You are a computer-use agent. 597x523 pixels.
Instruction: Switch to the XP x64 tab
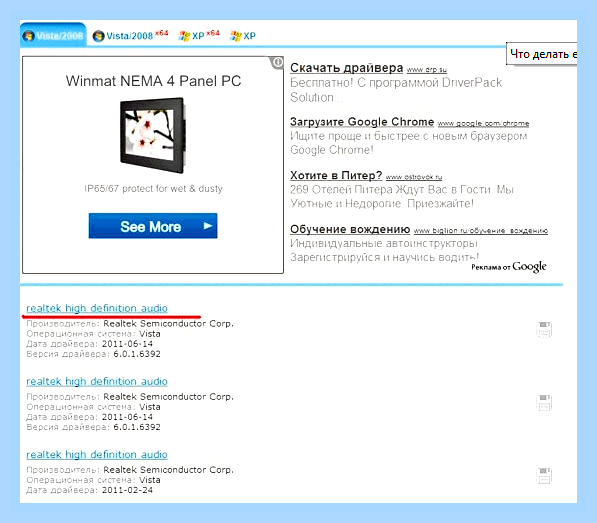tap(199, 36)
